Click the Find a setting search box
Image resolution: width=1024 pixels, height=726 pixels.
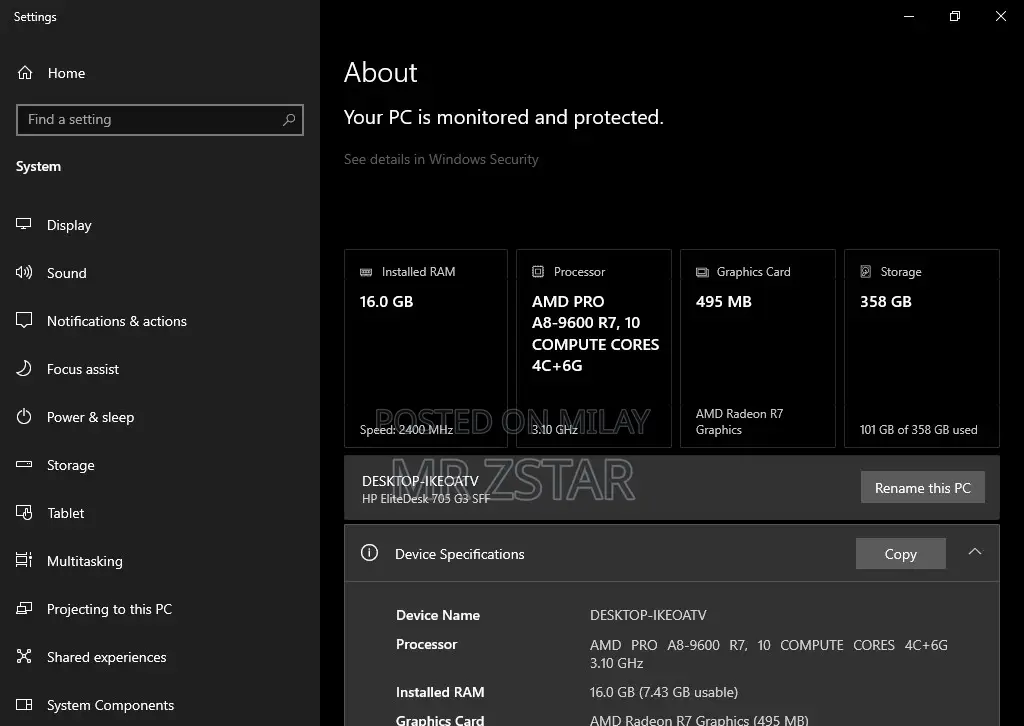tap(150, 120)
